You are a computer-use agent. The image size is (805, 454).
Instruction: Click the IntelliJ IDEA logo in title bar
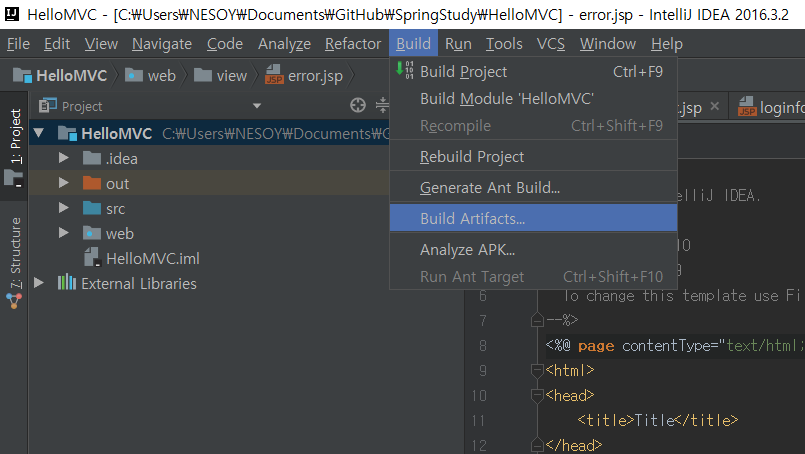point(12,14)
